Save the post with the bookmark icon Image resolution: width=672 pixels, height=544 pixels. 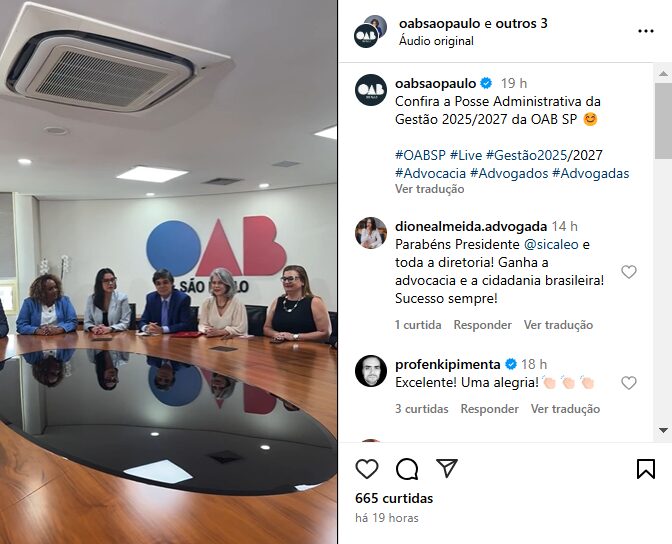pyautogui.click(x=645, y=469)
